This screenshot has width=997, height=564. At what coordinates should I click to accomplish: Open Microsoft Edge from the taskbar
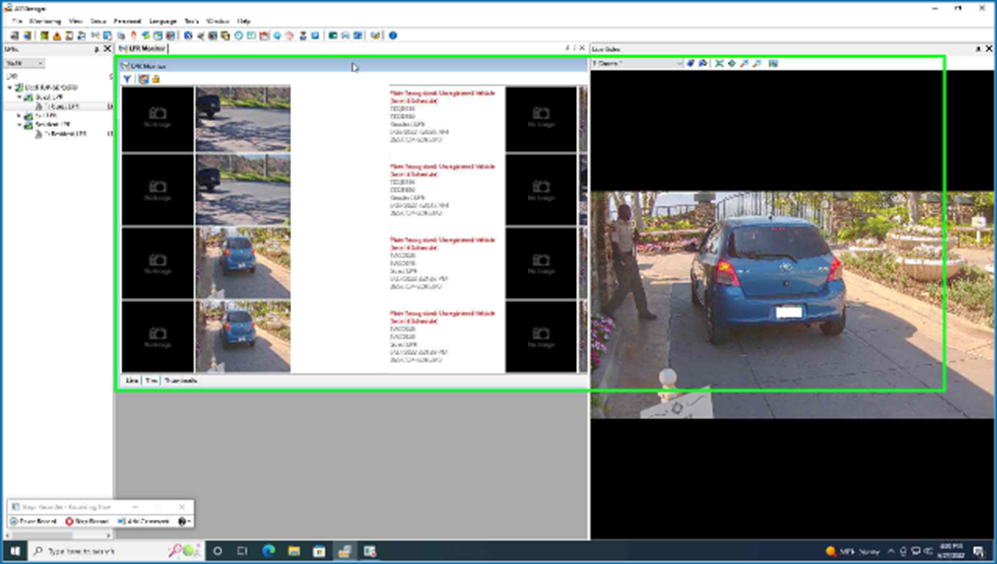(268, 551)
